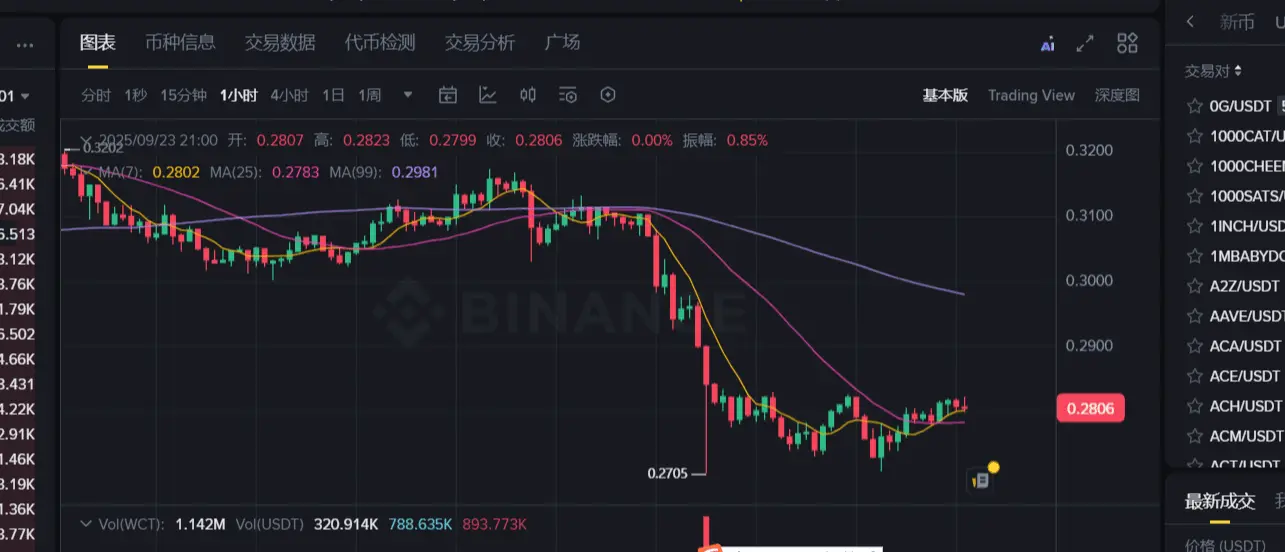Image resolution: width=1285 pixels, height=552 pixels.
Task: Sort the list by 交易对 header
Action: click(x=1213, y=71)
